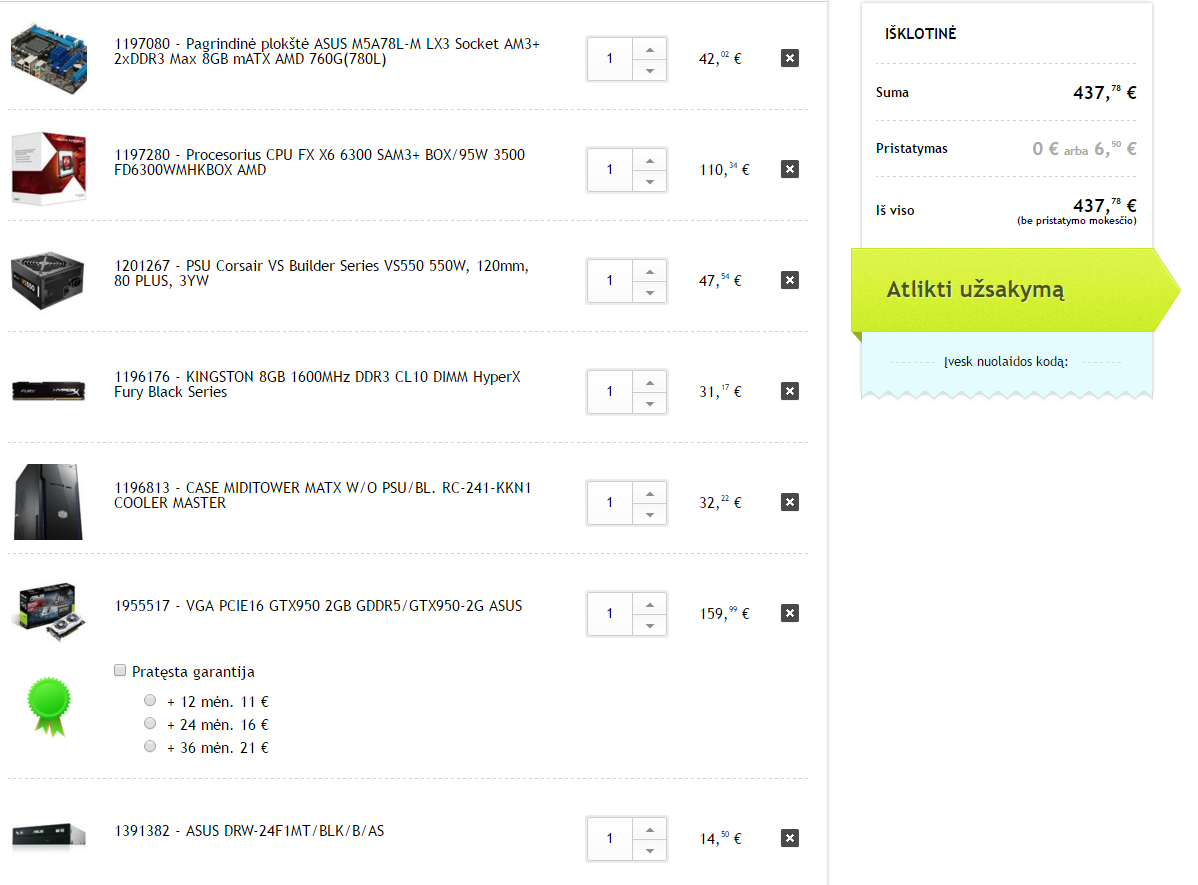Viewport: 1198px width, 885px height.
Task: Click the Cooler Master tower case thumbnail
Action: pyautogui.click(x=48, y=501)
